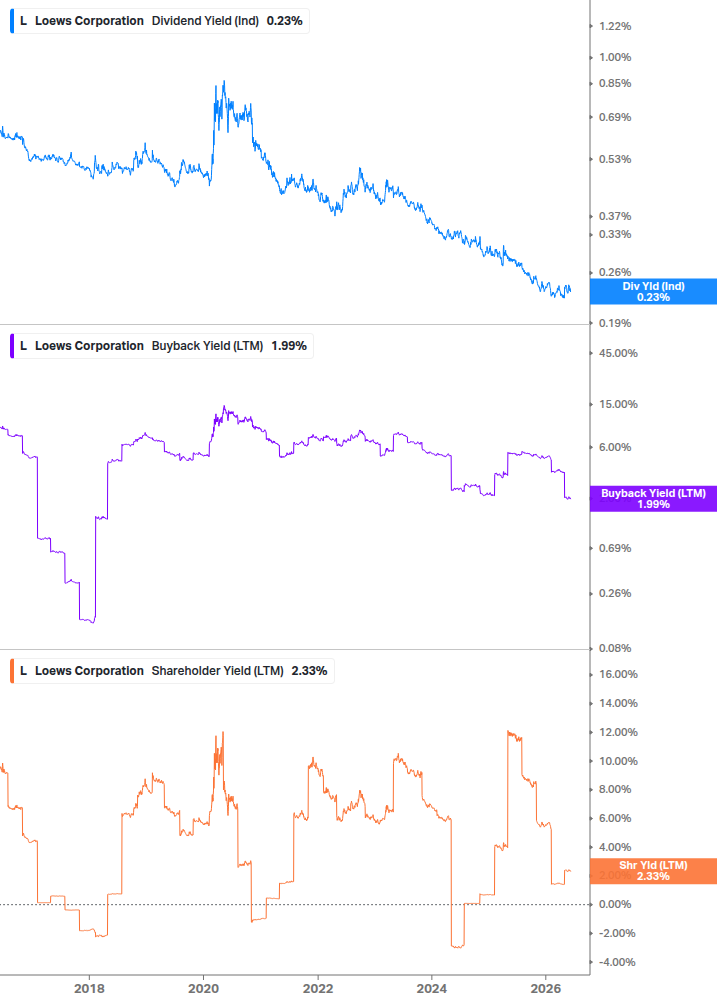Click the 0.33% tick on the dividend yield axis

[x=615, y=234]
